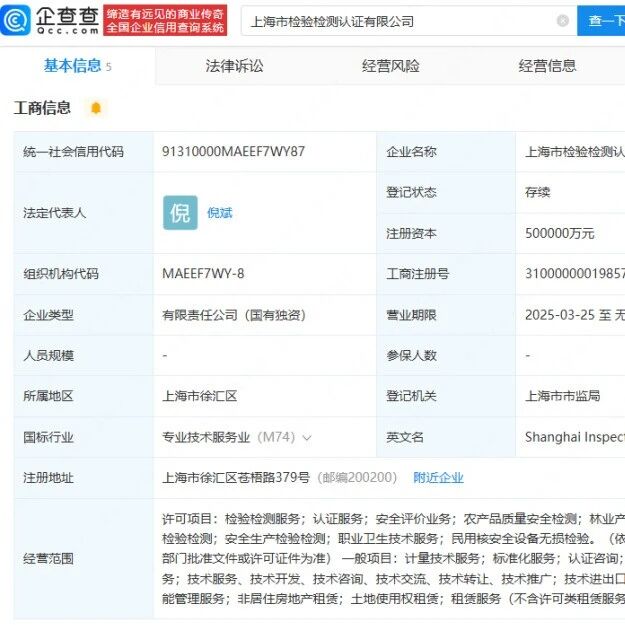This screenshot has width=625, height=625.
Task: Click 上海市市监局 registration authority value
Action: tap(562, 396)
